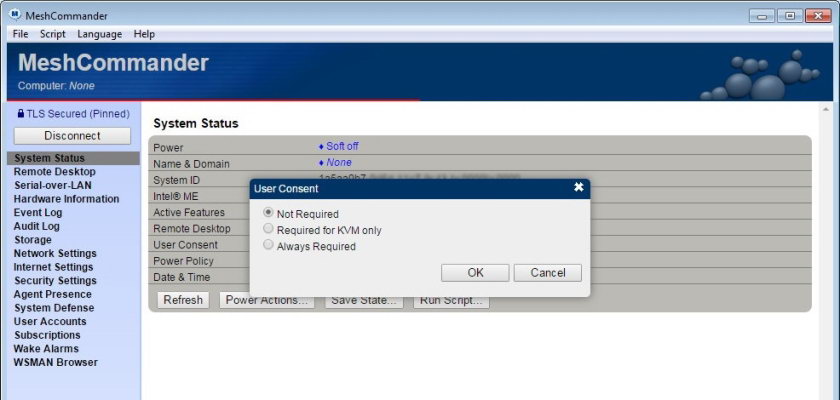Click the Intel® ME row label
The width and height of the screenshot is (840, 400).
tap(176, 196)
